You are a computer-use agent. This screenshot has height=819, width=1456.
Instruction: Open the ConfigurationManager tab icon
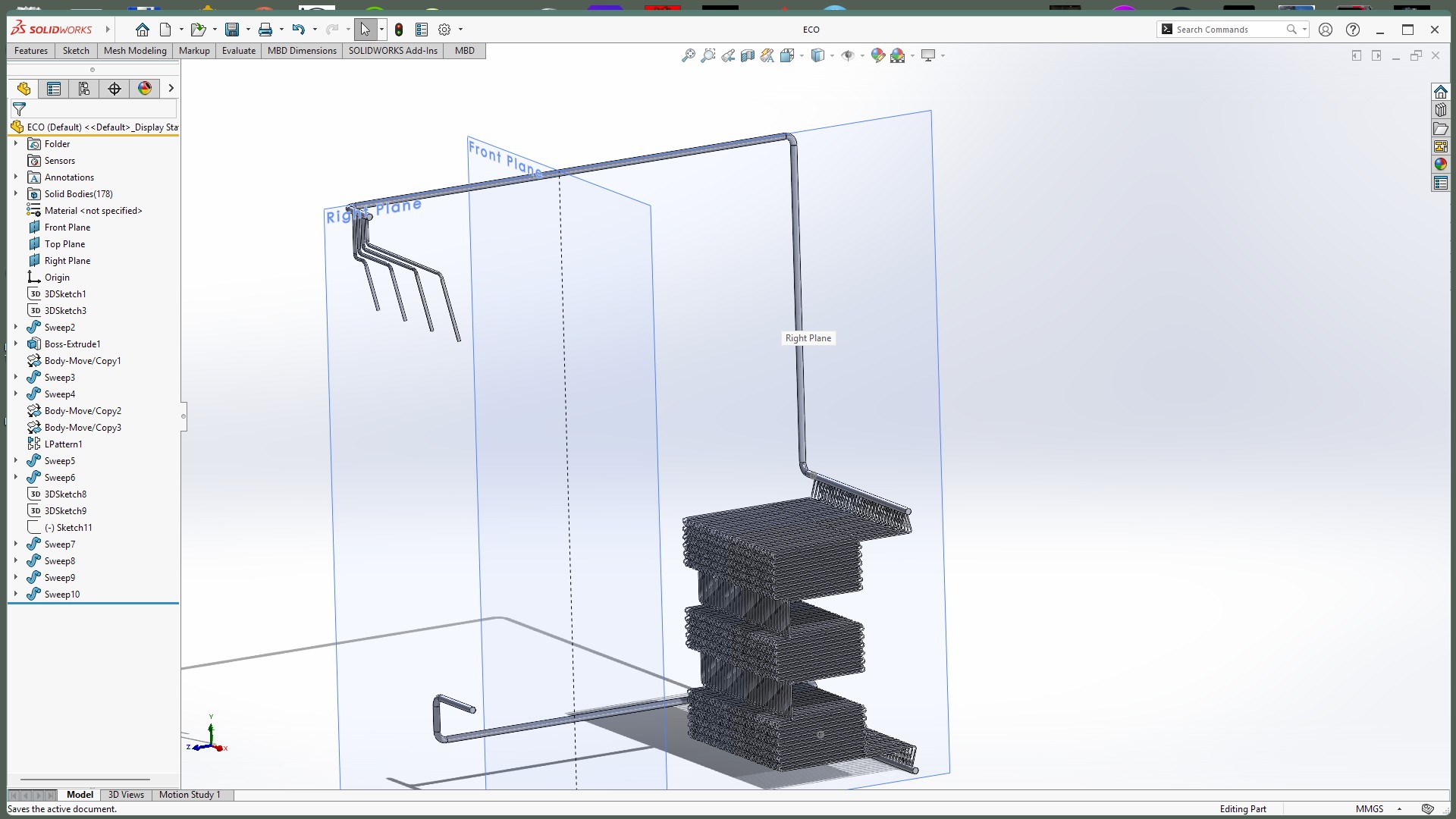84,89
